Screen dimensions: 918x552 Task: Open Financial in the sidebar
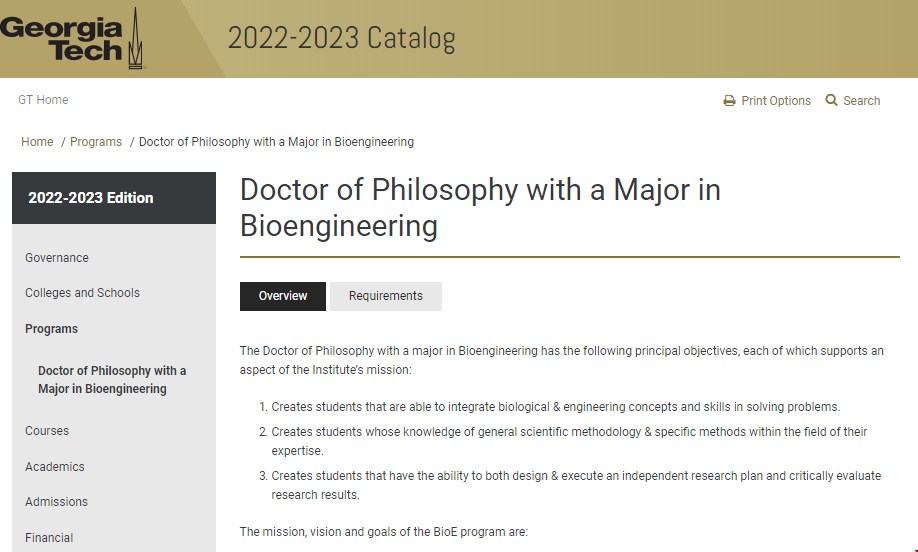(x=49, y=538)
